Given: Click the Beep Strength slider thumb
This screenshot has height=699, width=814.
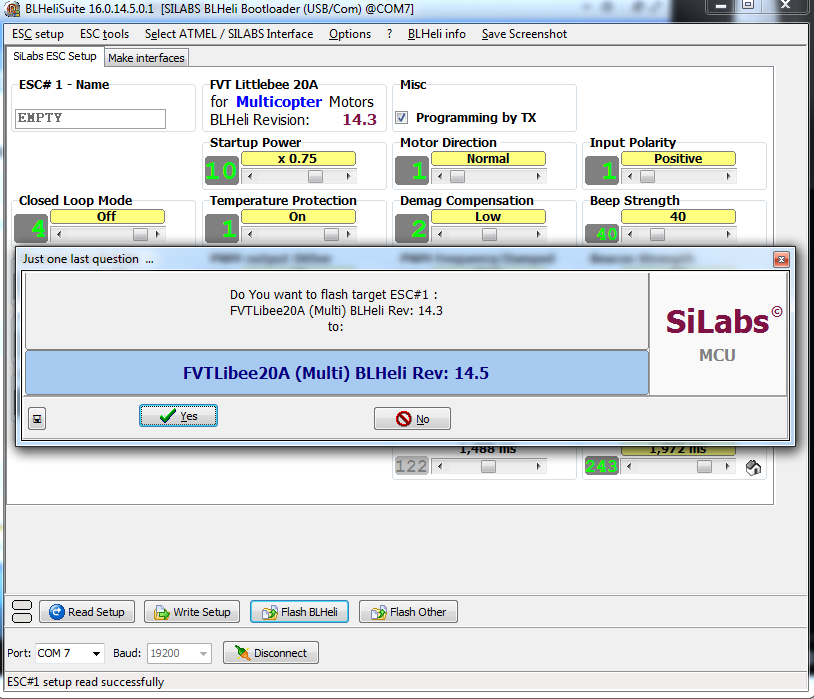Looking at the screenshot, I should [657, 234].
